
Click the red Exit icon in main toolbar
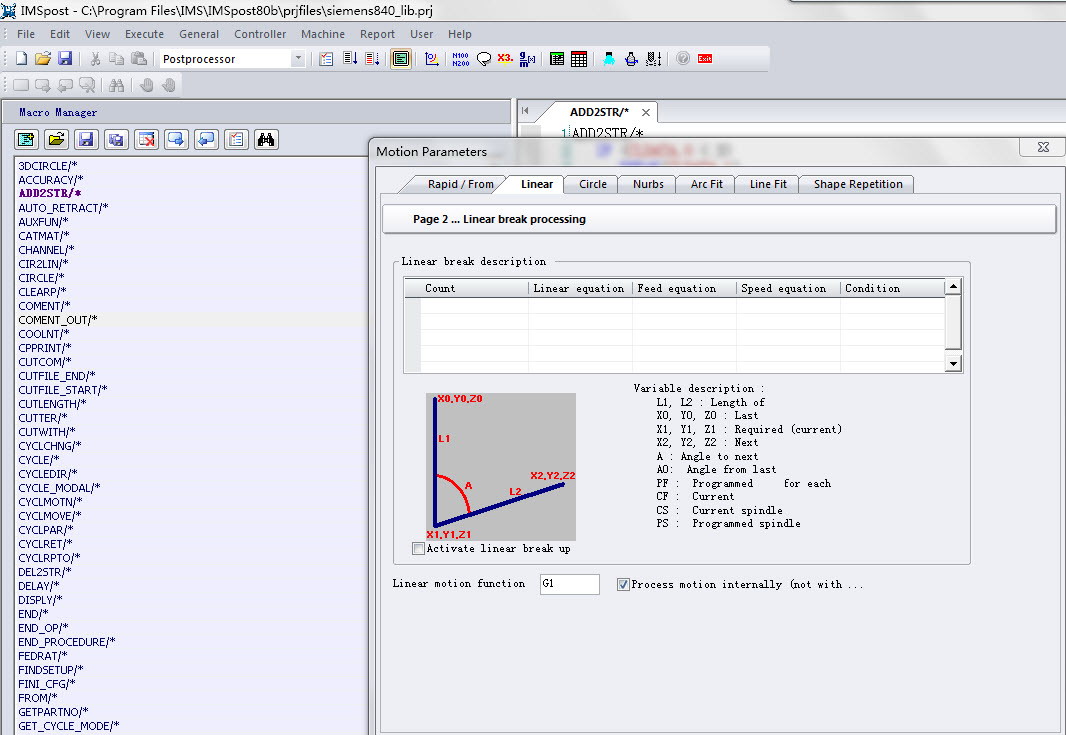tap(705, 59)
